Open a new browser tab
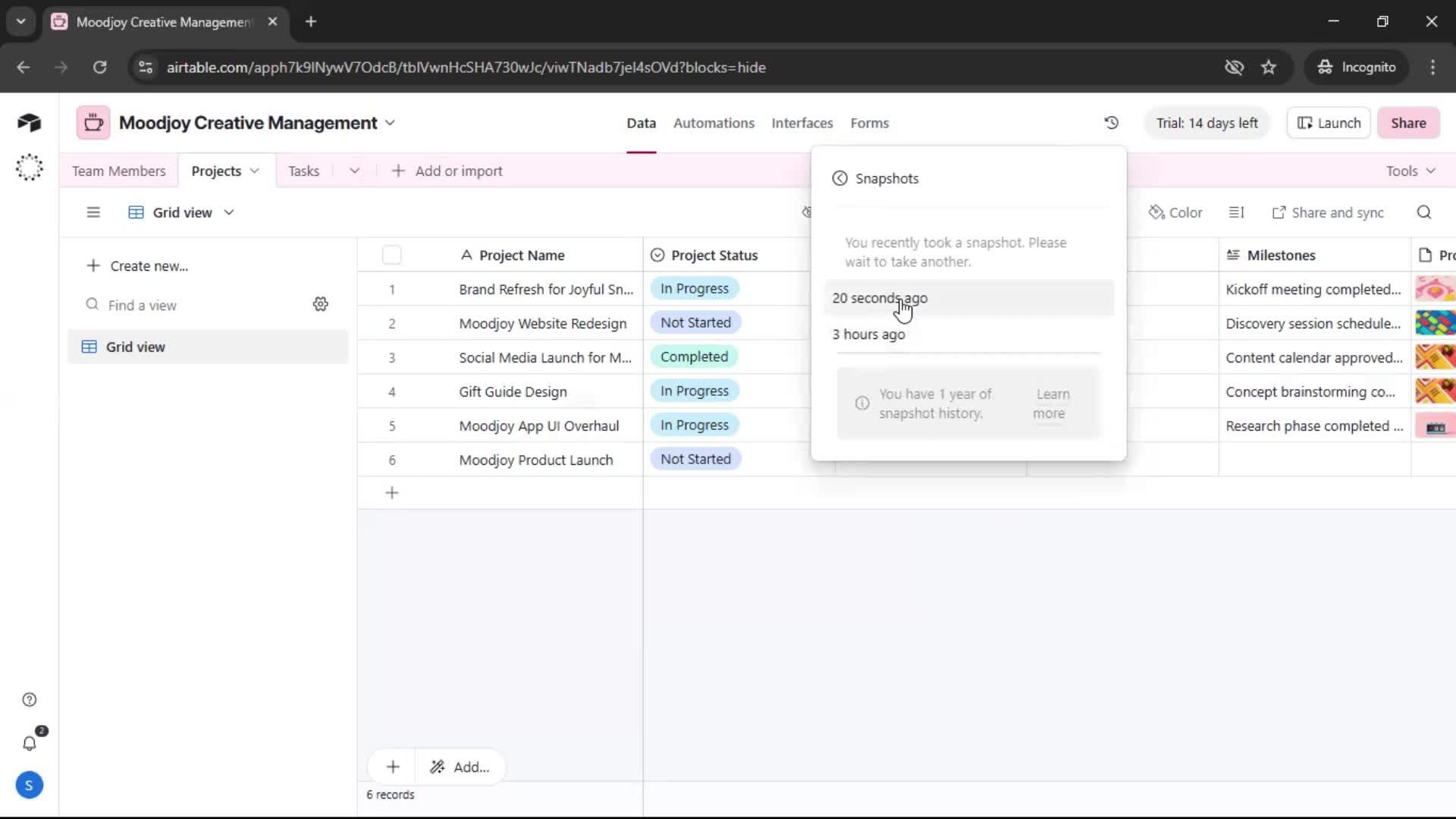Viewport: 1456px width, 819px height. click(x=311, y=22)
